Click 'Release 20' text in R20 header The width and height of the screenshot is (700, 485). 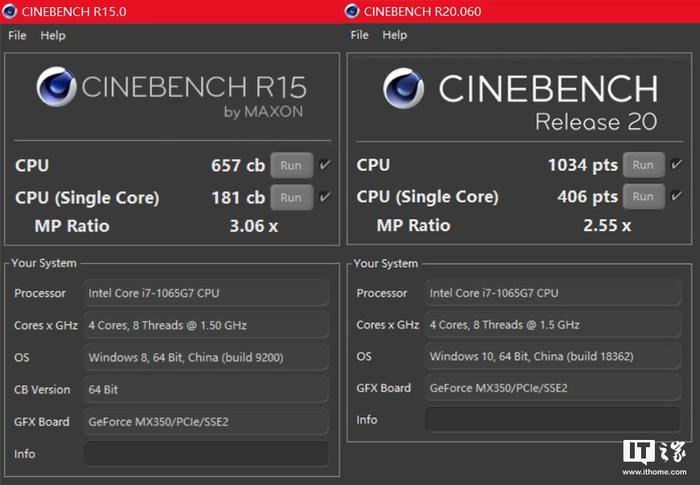[596, 121]
